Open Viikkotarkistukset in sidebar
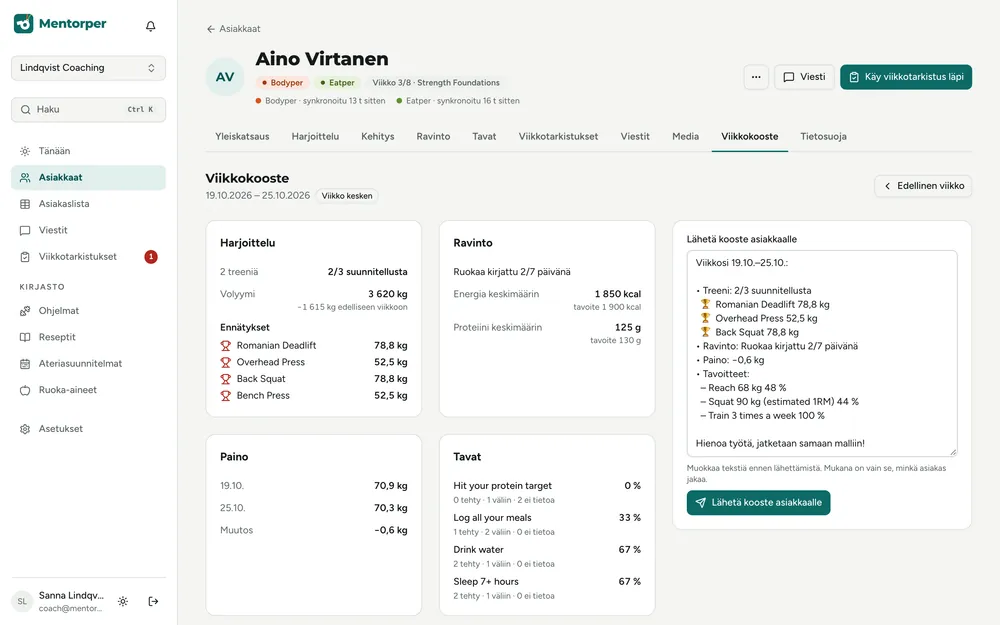Screen dimensions: 1000x625 click(x=88, y=256)
